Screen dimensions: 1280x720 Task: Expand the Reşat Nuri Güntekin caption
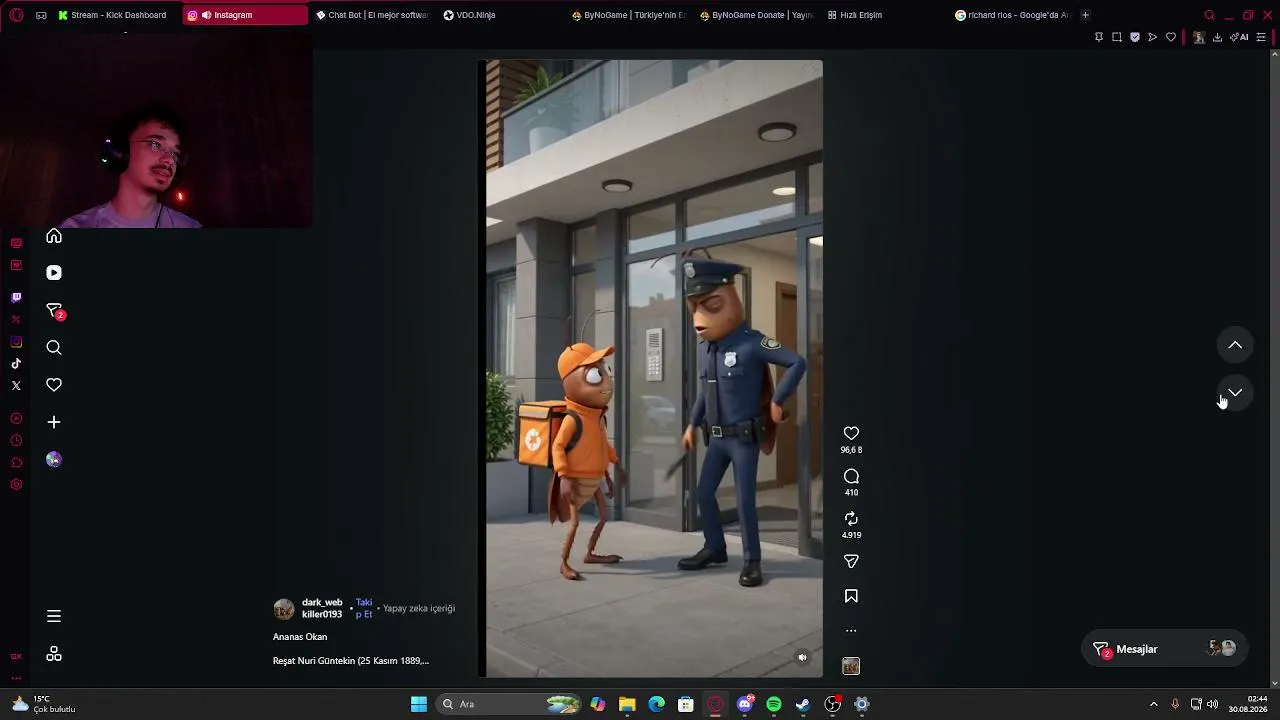[x=351, y=661]
